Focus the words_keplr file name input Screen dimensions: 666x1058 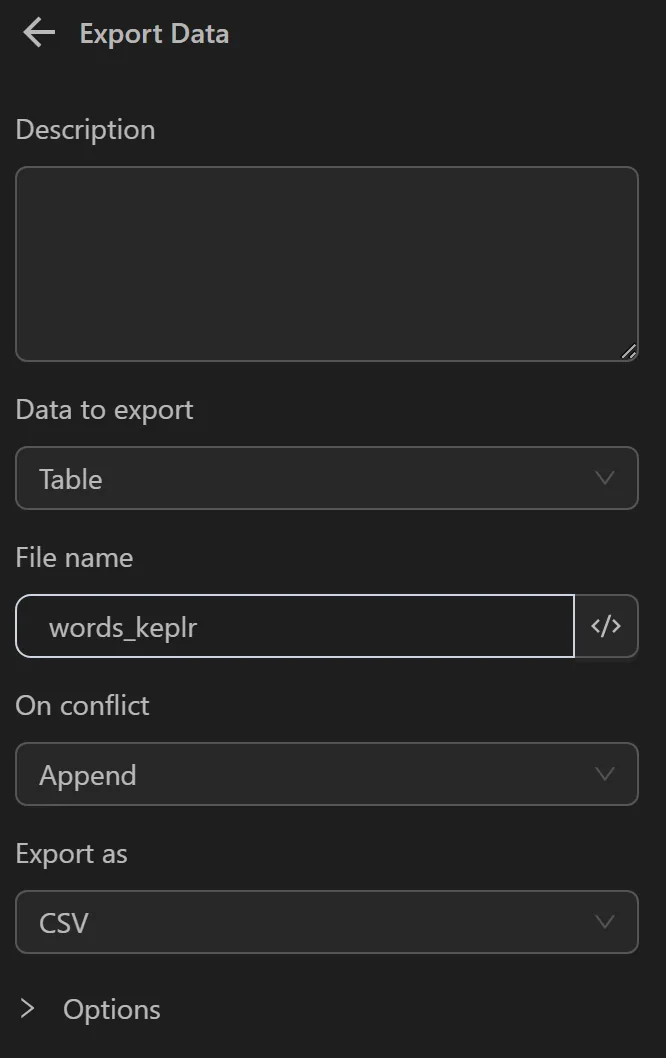click(x=294, y=626)
